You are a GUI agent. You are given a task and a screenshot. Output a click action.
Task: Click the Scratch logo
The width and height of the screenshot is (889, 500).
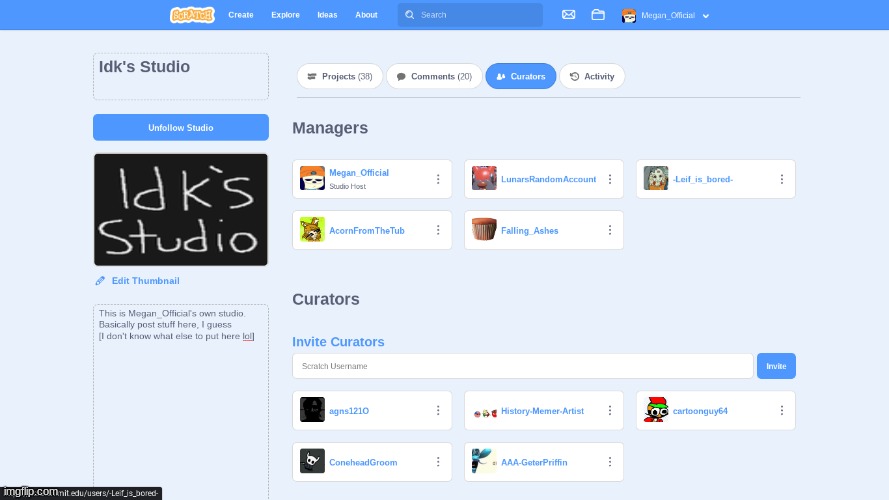pyautogui.click(x=192, y=15)
